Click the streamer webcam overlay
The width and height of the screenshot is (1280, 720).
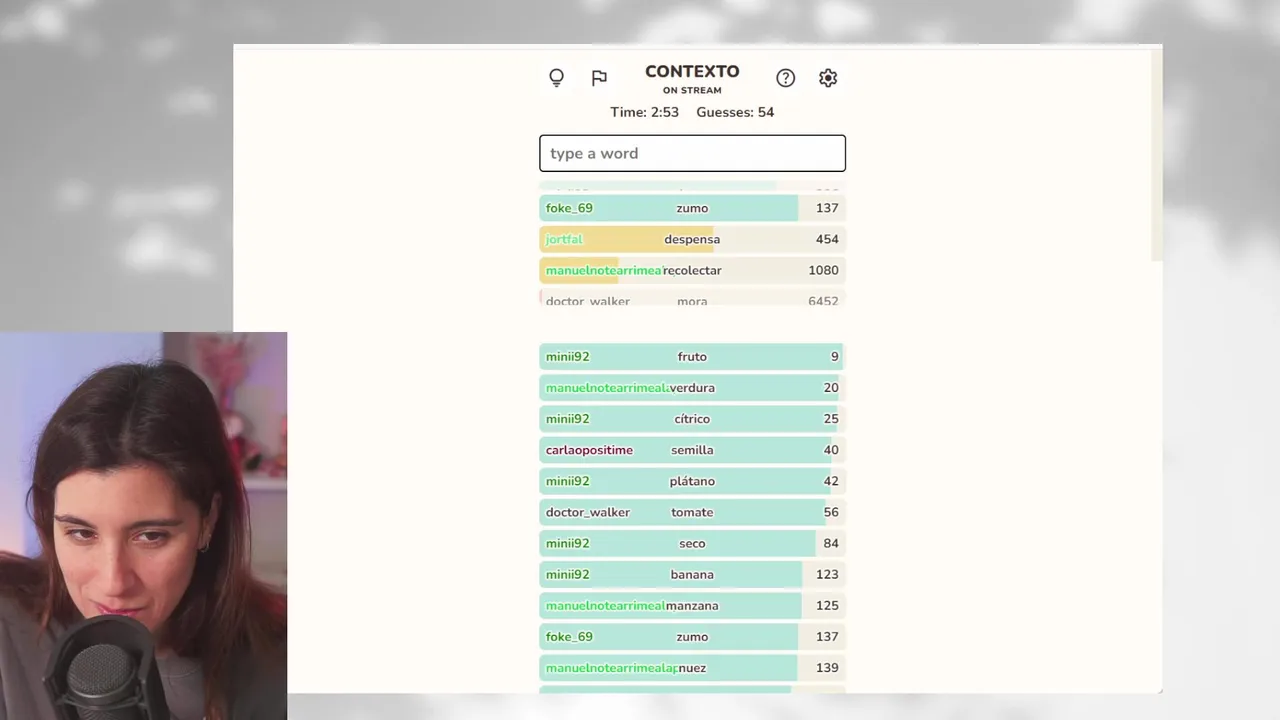coord(143,526)
